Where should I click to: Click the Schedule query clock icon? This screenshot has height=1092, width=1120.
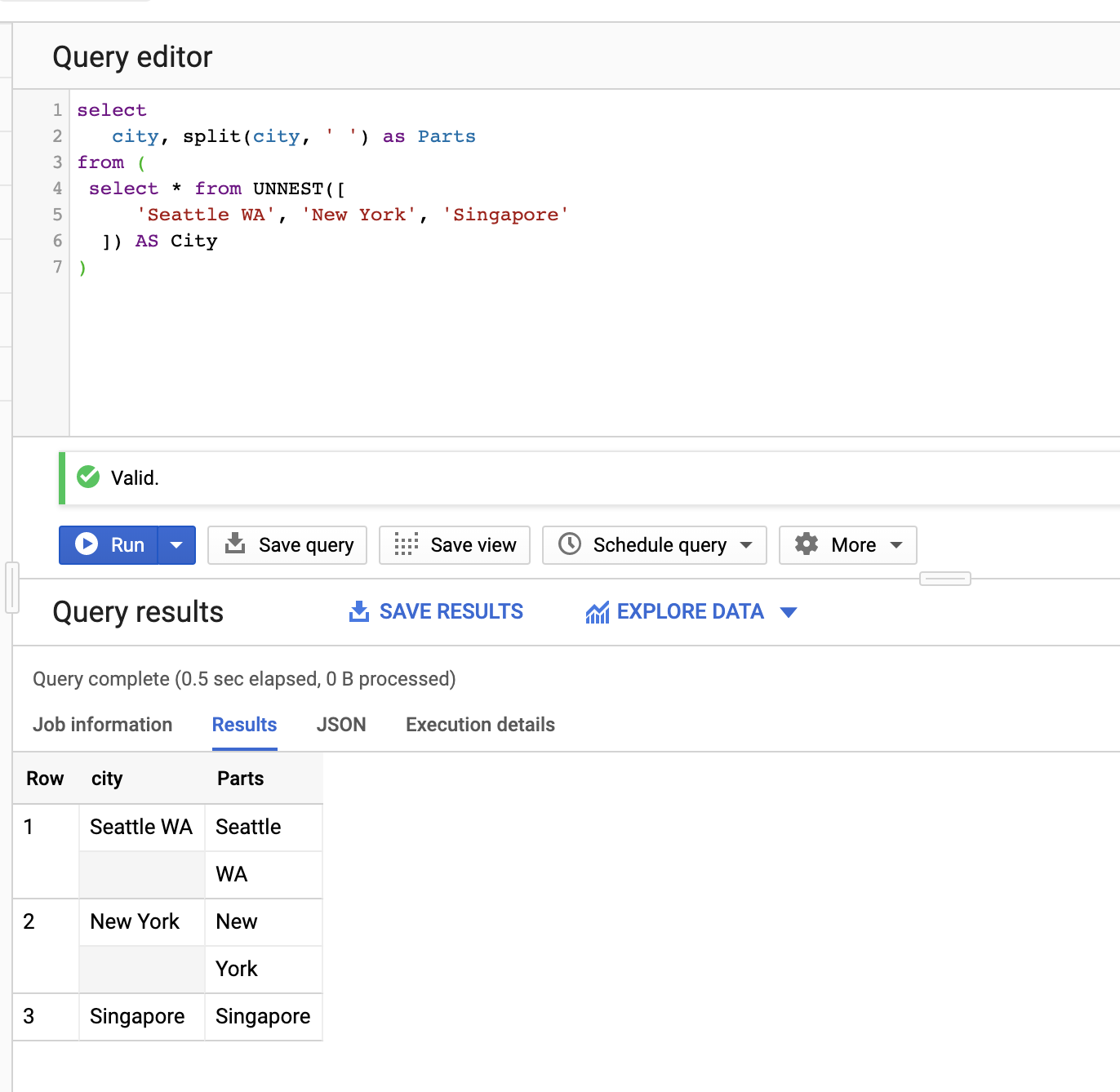click(x=571, y=544)
